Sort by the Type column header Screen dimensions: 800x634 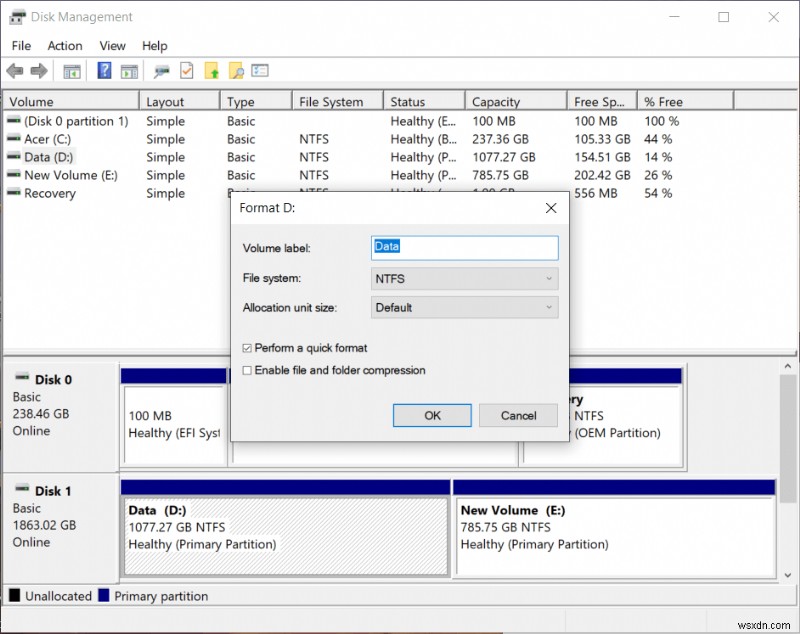click(256, 102)
